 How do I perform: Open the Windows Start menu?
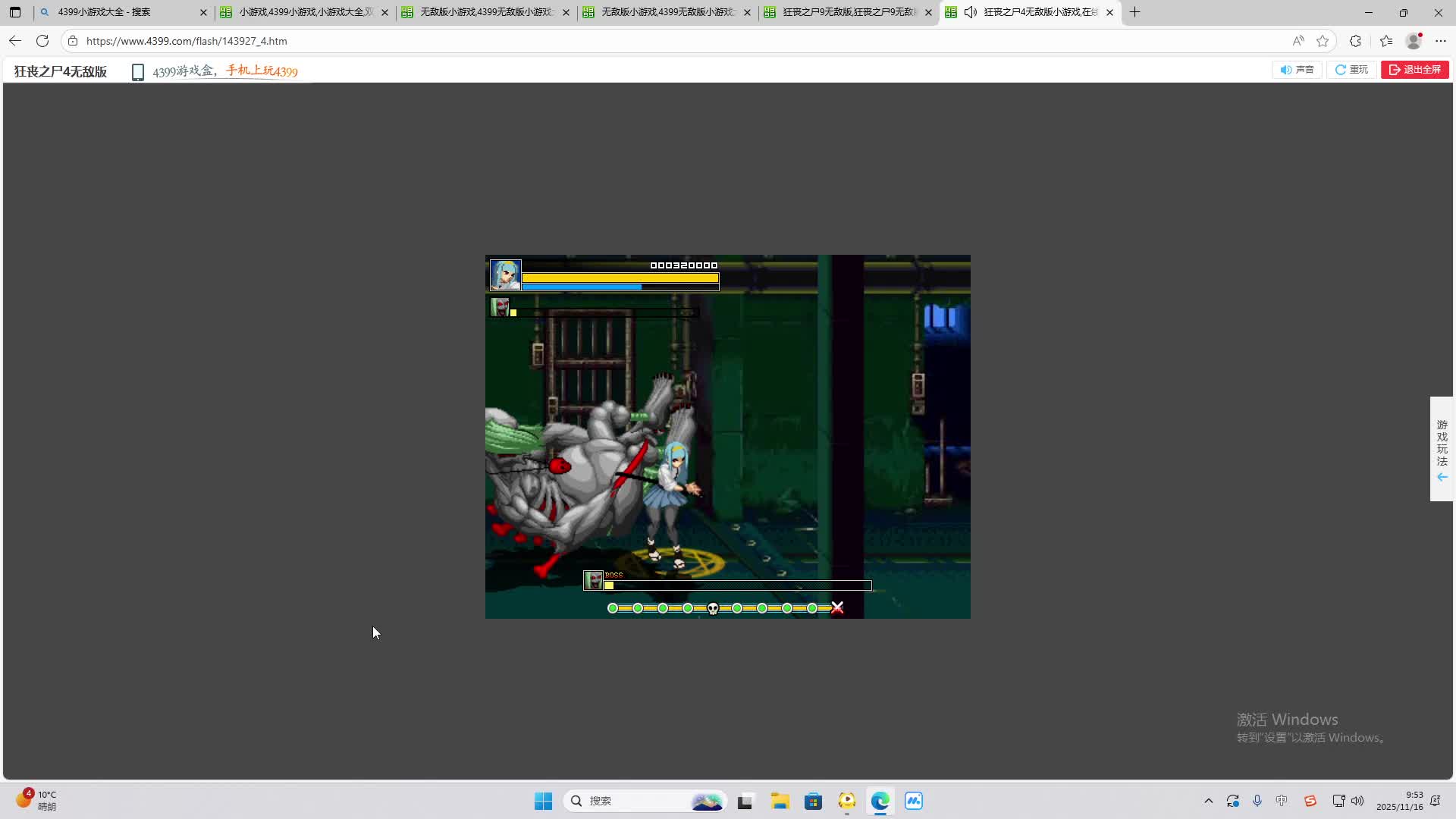coord(543,801)
